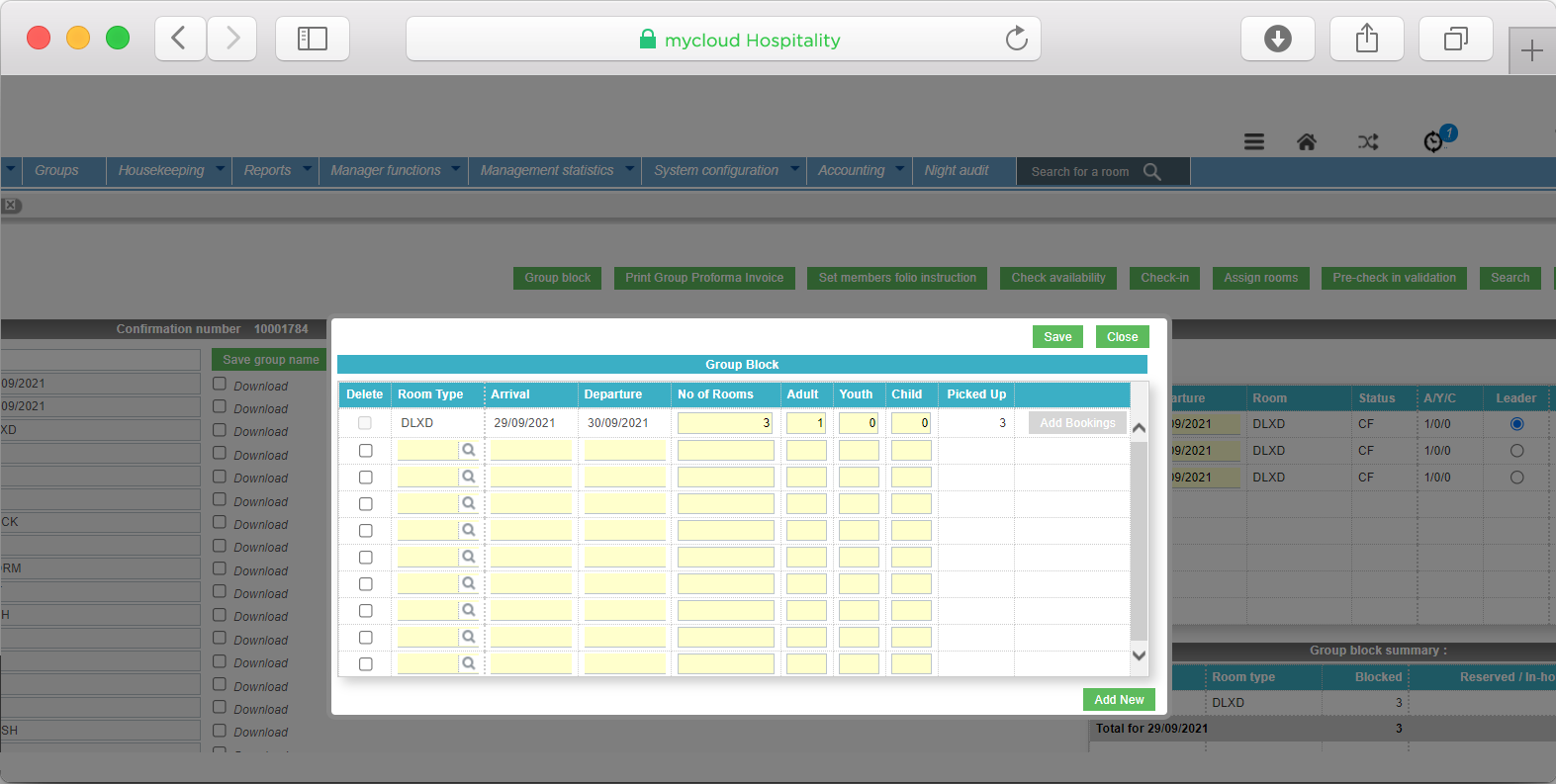Go to the home icon
Viewport: 1556px width, 784px height.
coord(1307,142)
